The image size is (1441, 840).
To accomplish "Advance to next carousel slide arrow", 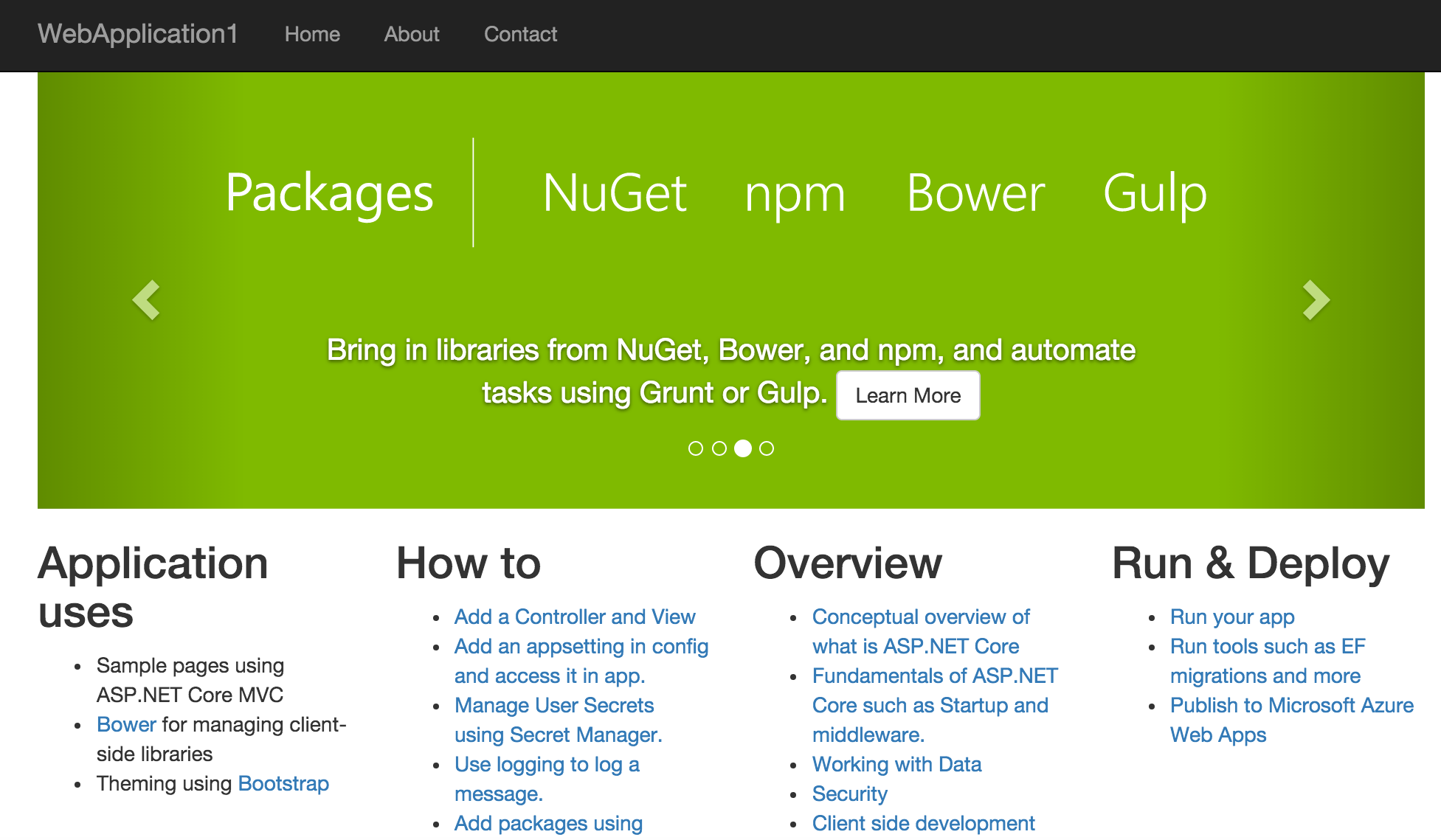I will click(1316, 300).
